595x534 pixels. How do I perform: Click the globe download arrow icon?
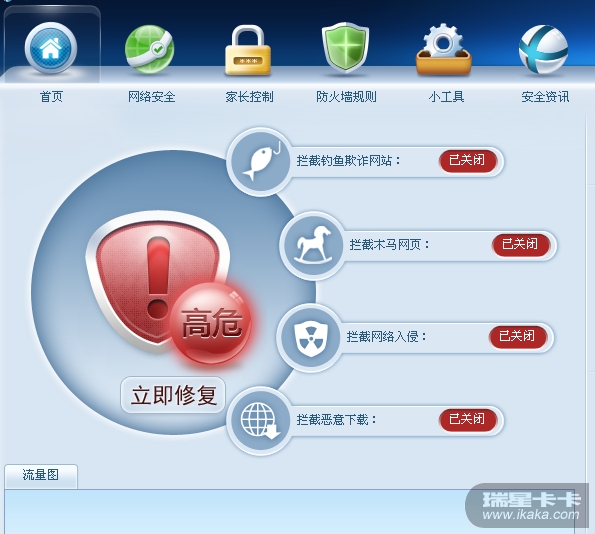(260, 421)
